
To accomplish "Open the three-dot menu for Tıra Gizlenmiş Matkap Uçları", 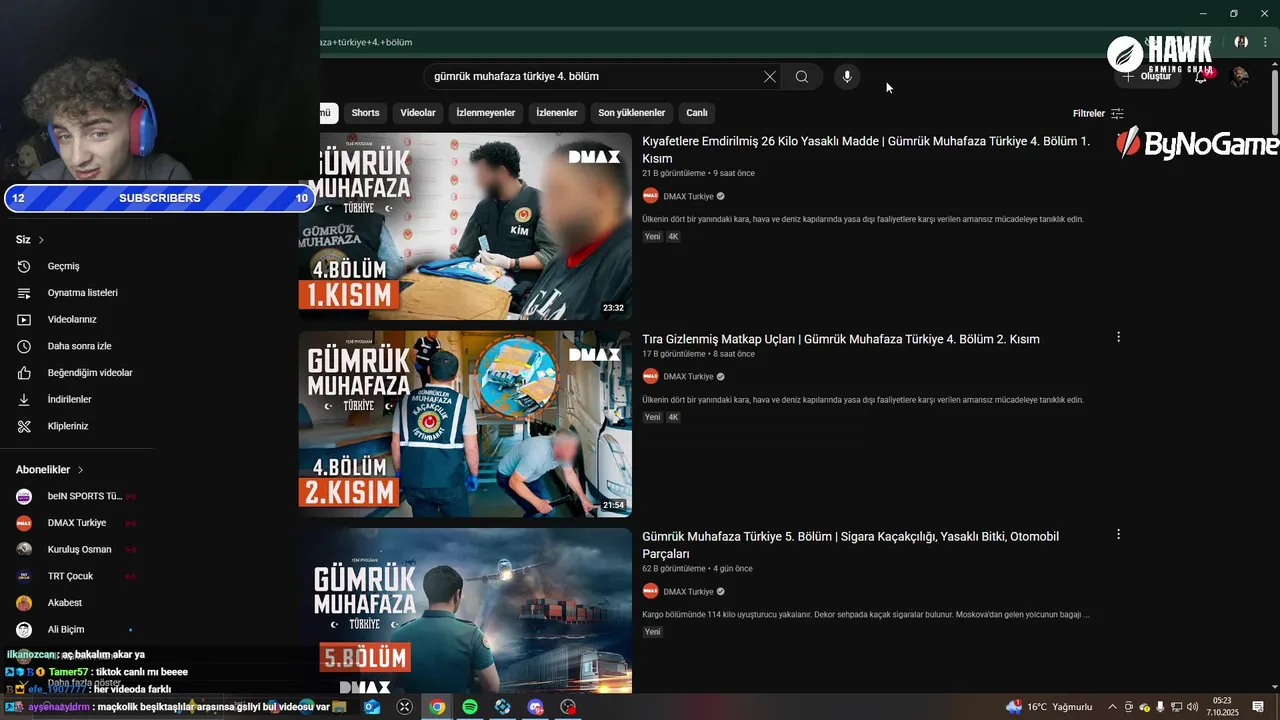I will tap(1118, 337).
